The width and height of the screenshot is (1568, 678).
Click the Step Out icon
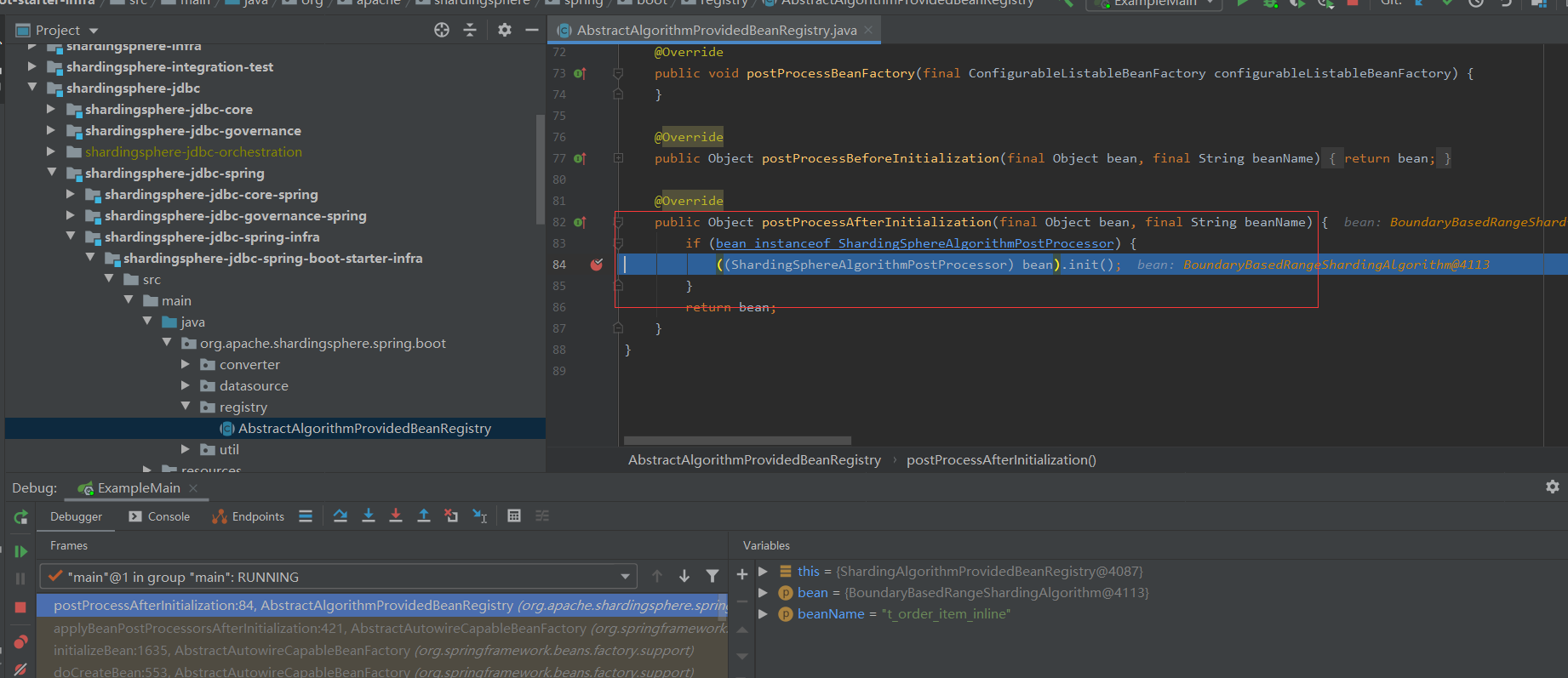pos(423,516)
